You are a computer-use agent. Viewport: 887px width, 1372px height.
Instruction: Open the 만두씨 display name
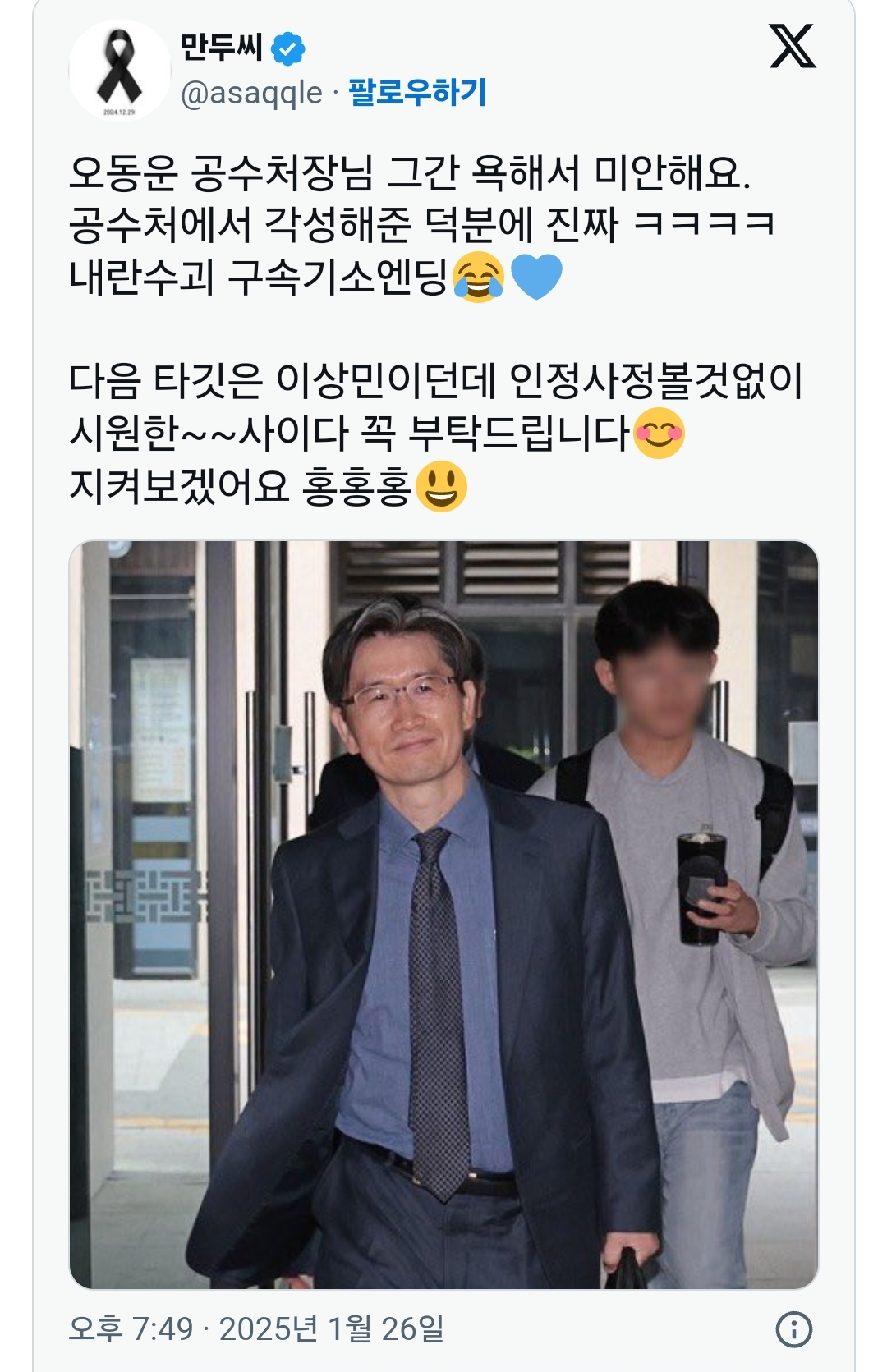[x=221, y=48]
